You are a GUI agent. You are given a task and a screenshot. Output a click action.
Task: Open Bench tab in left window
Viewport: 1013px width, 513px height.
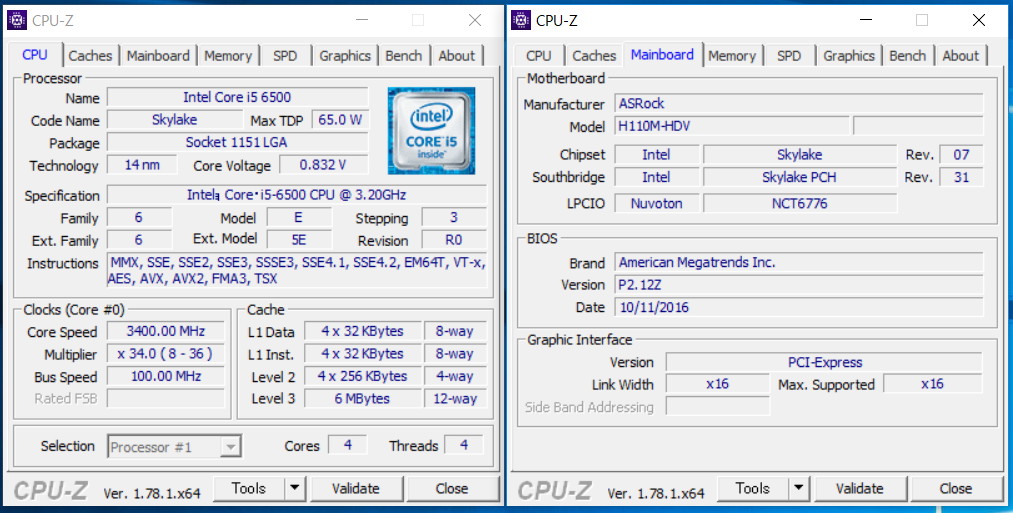(404, 56)
